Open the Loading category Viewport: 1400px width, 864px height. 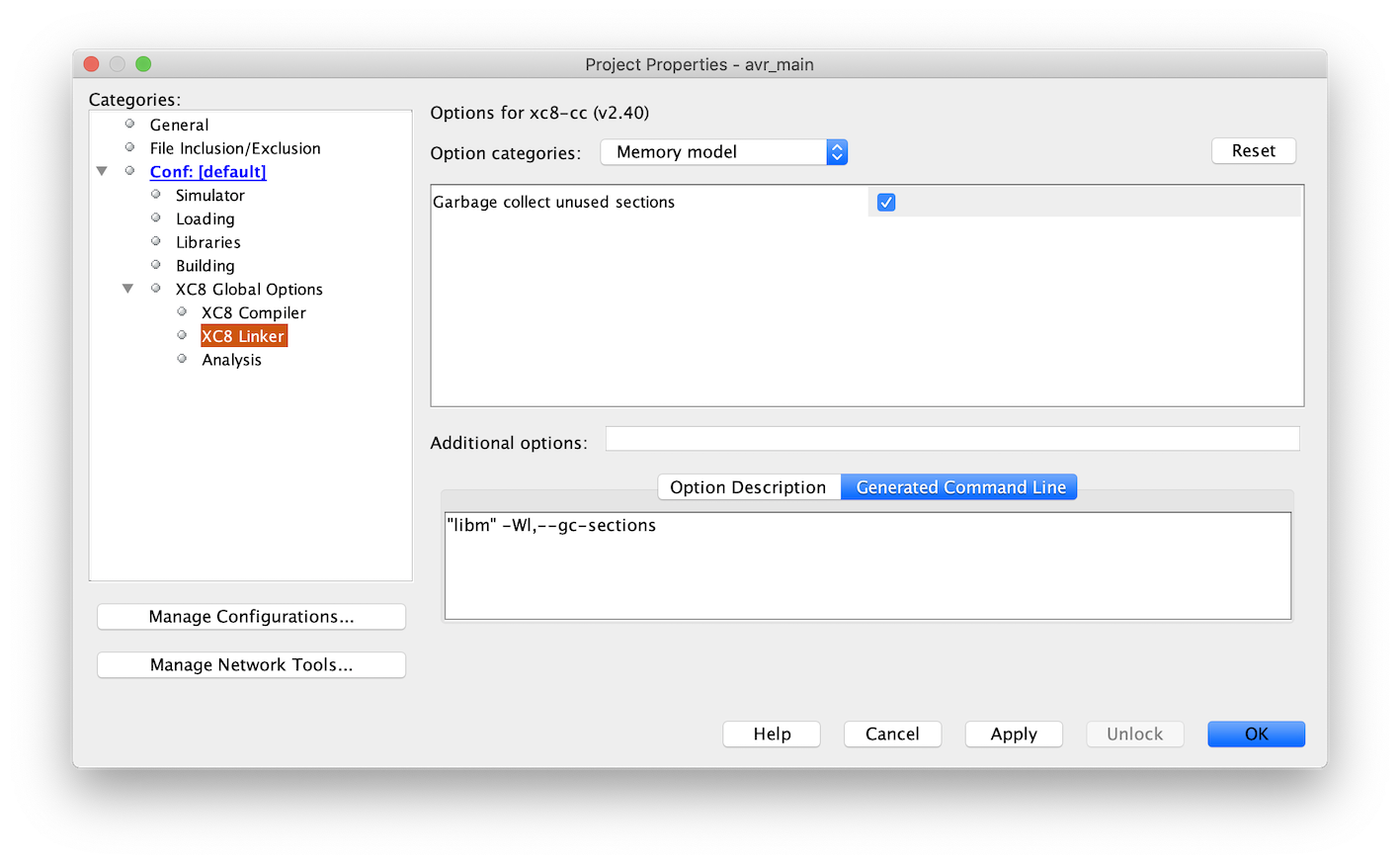(205, 219)
